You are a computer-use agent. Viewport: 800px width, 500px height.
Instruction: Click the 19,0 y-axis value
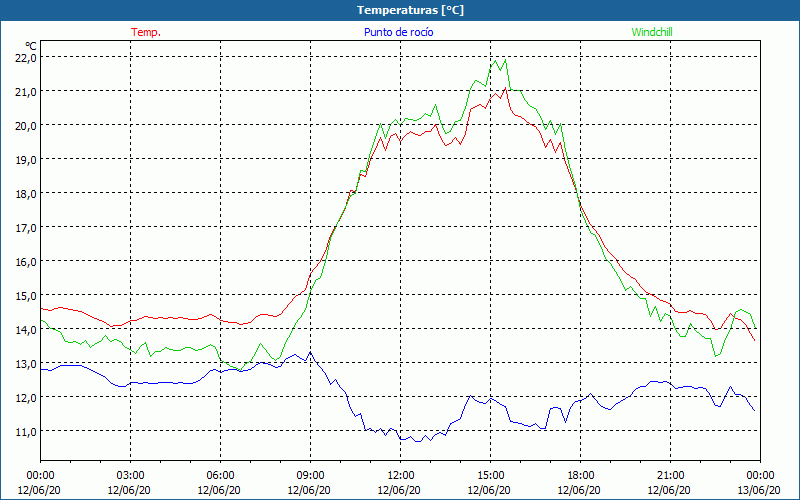(27, 160)
